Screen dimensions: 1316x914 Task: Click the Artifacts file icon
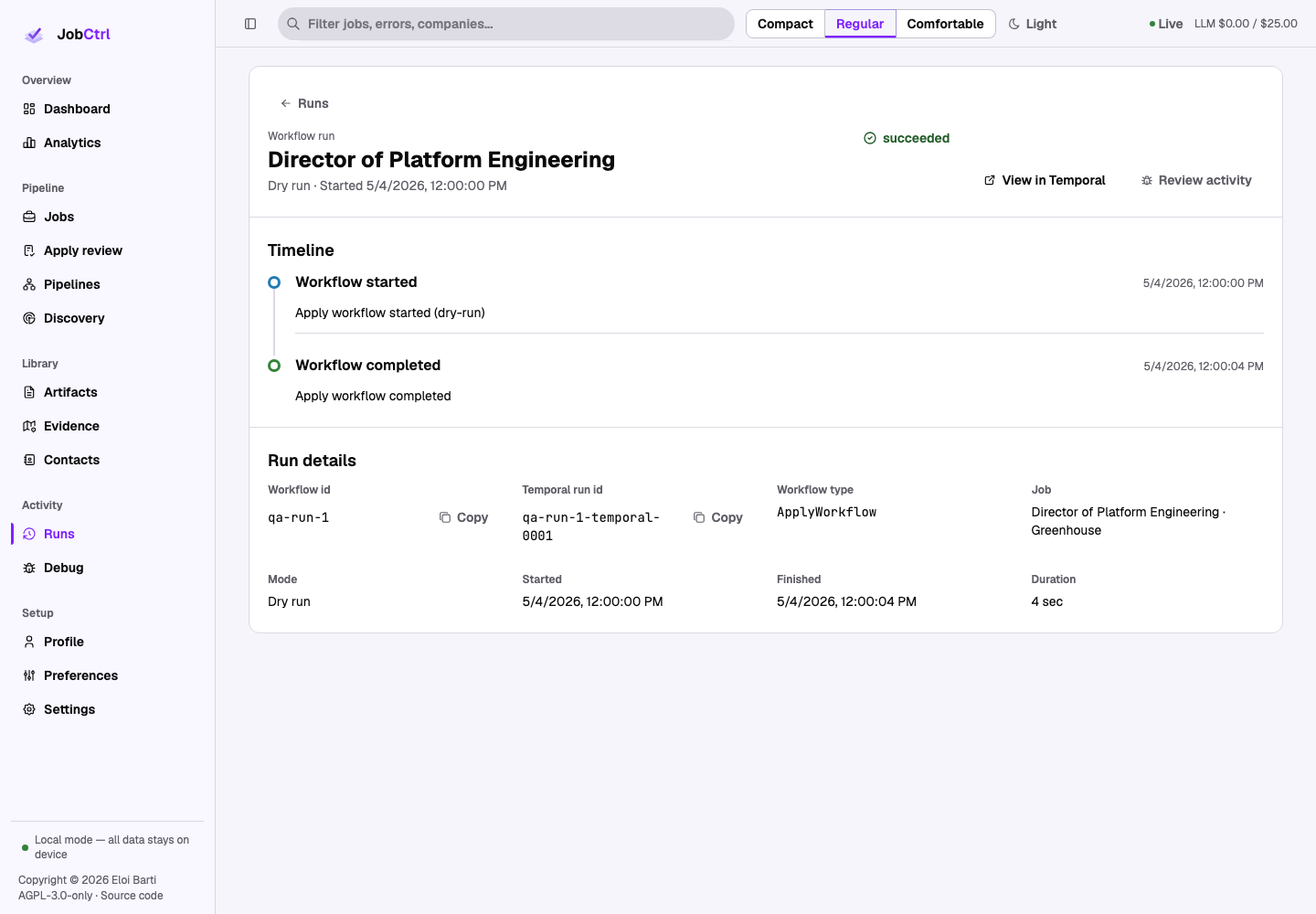(x=29, y=392)
